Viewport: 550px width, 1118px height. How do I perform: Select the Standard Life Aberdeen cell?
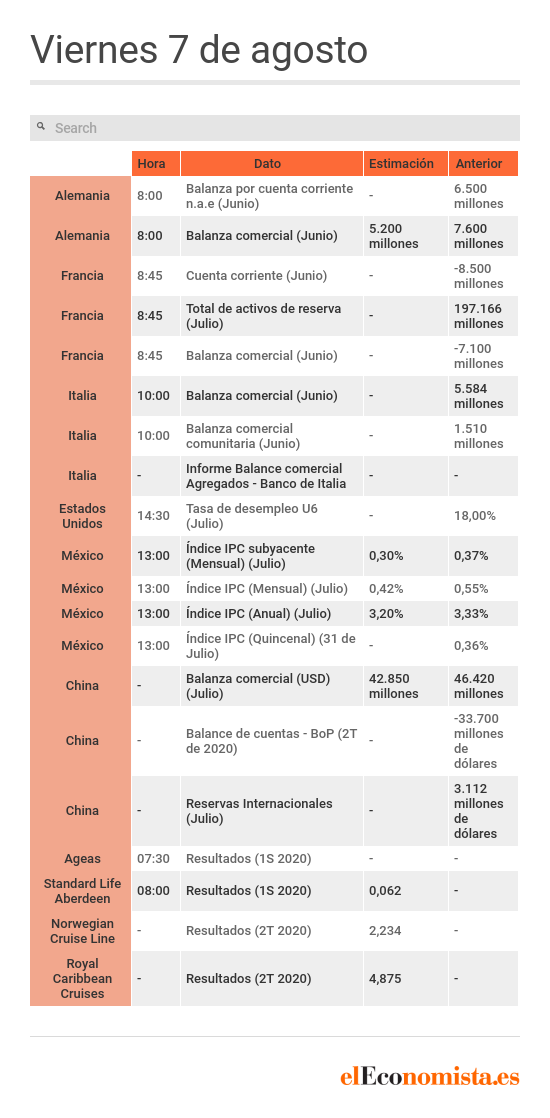tap(81, 891)
